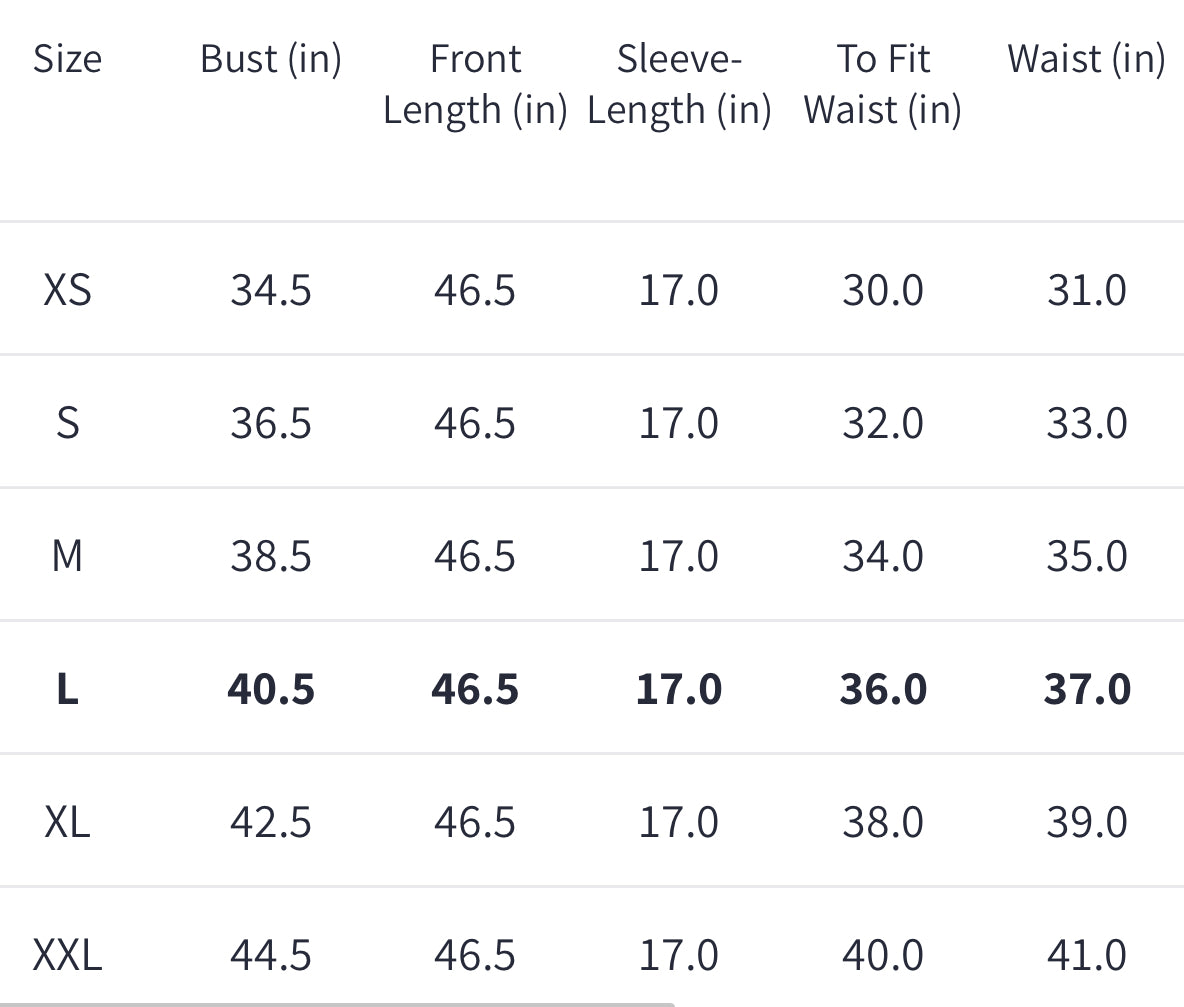Click the To Fit Waist (in) header

[x=883, y=85]
